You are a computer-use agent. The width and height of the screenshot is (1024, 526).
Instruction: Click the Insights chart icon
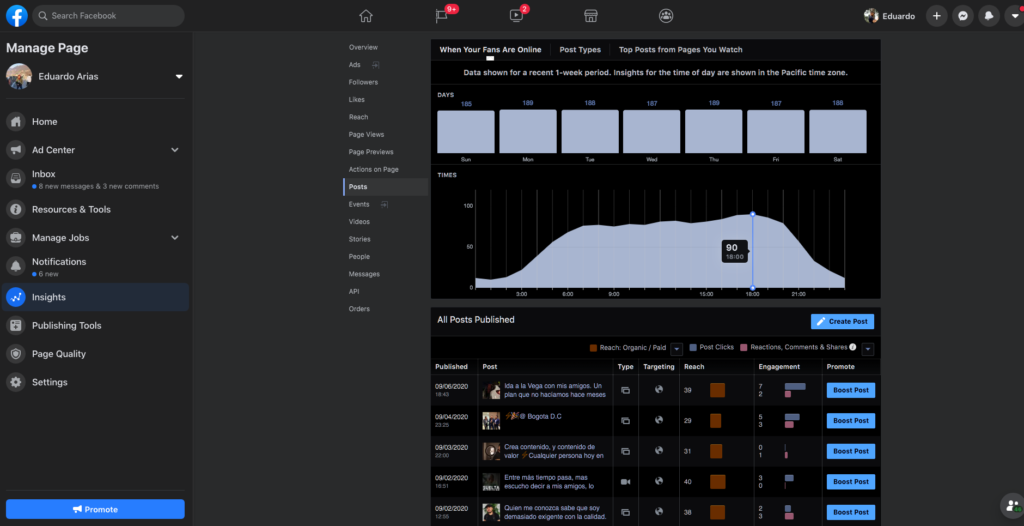click(16, 297)
